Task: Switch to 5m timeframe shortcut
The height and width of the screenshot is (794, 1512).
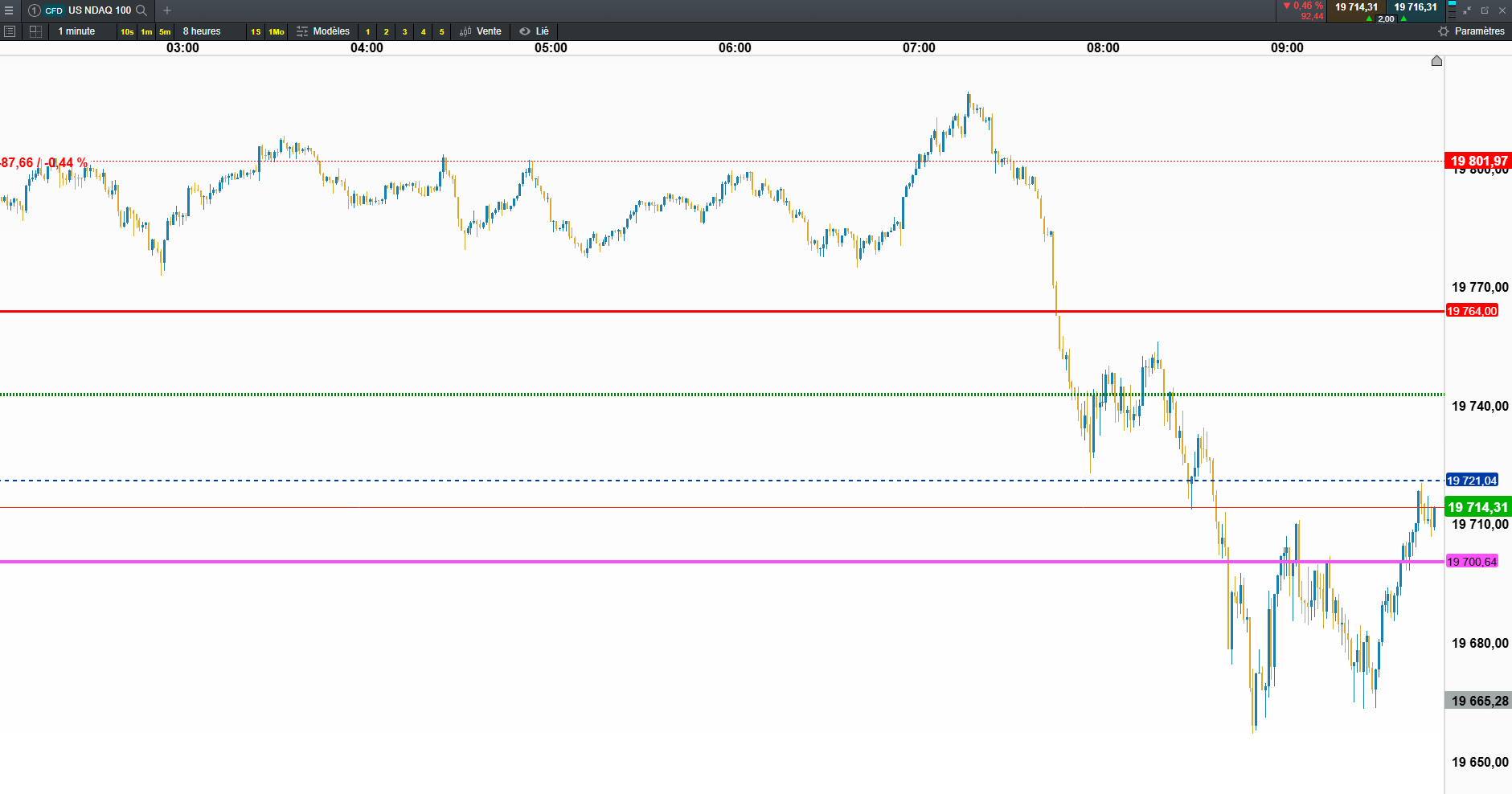Action: coord(165,31)
